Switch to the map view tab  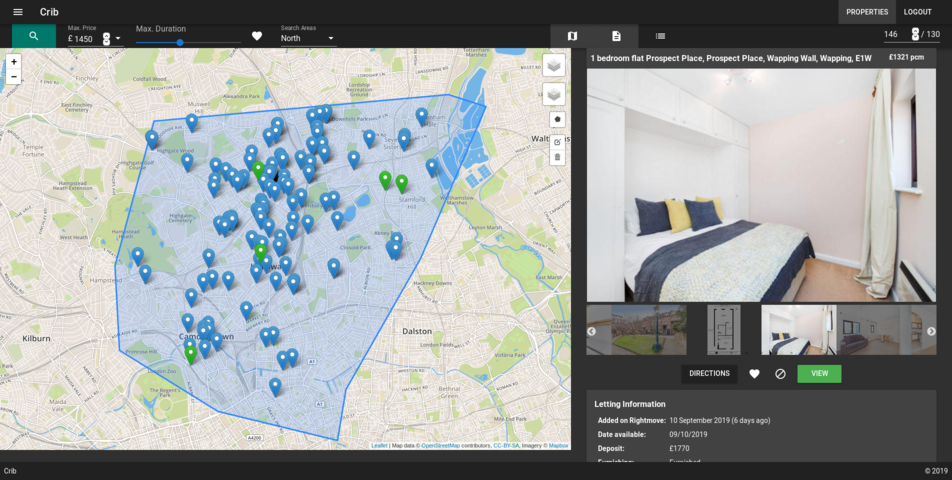[x=572, y=36]
